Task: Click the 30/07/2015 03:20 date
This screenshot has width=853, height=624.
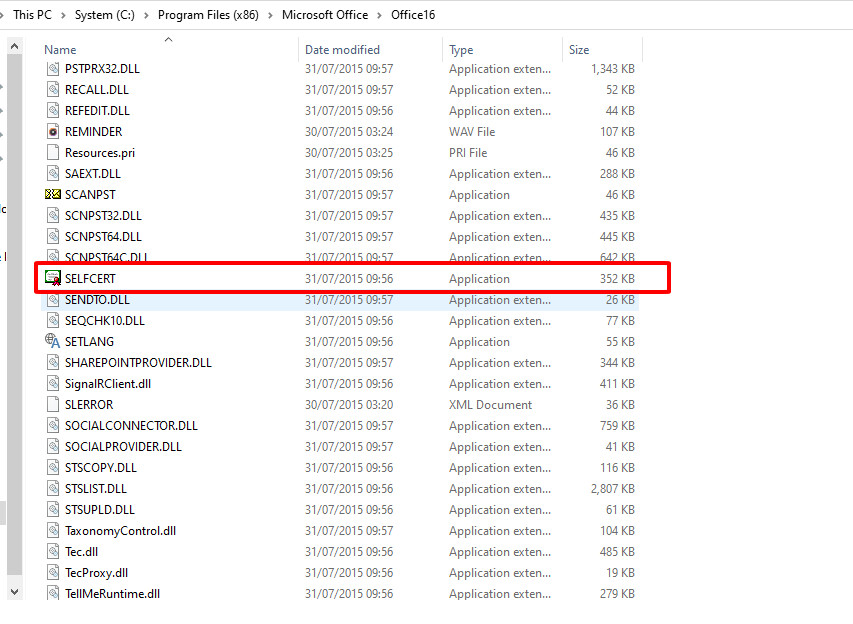Action: tap(349, 404)
